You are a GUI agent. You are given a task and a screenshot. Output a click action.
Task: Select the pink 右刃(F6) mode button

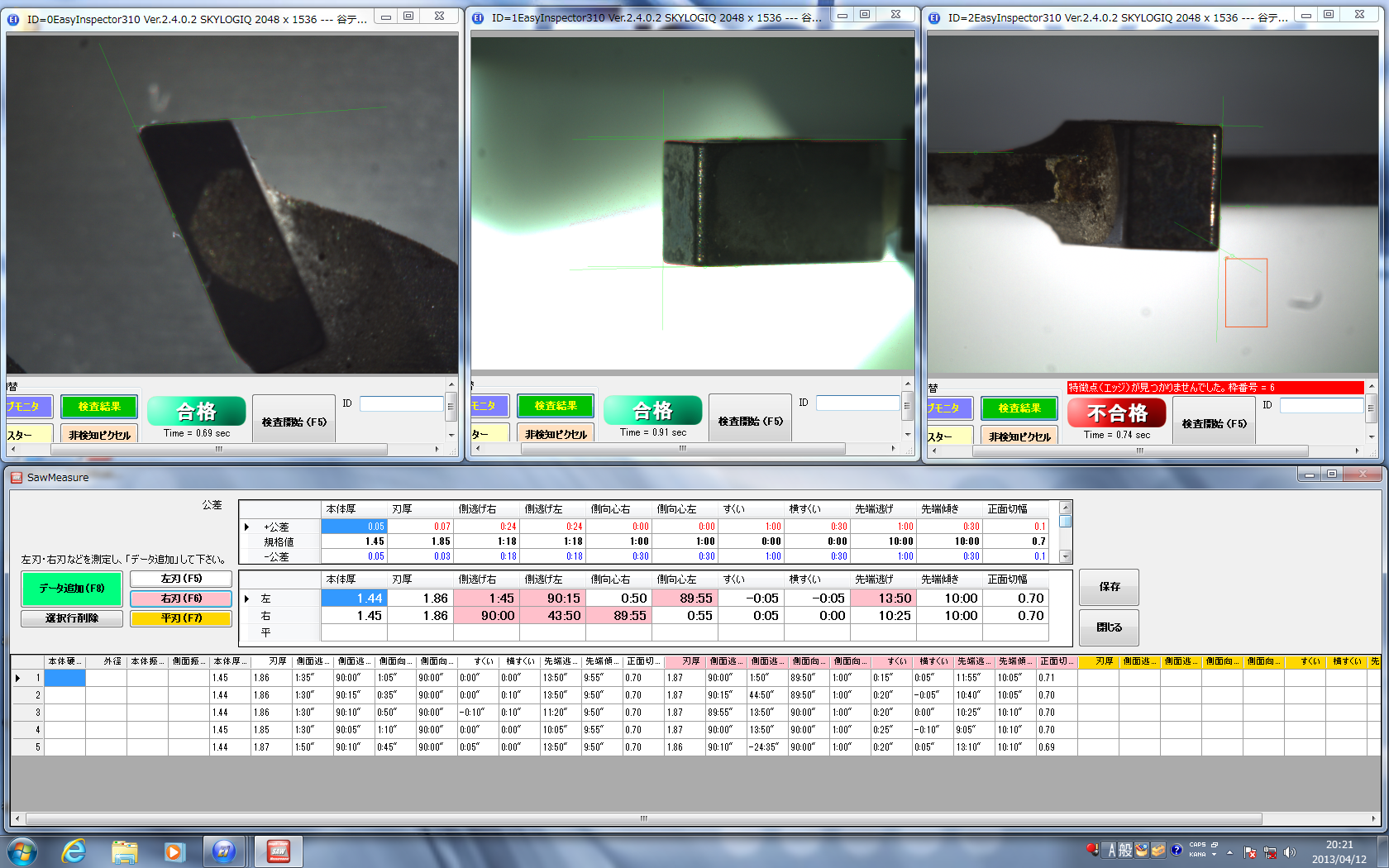pos(181,599)
